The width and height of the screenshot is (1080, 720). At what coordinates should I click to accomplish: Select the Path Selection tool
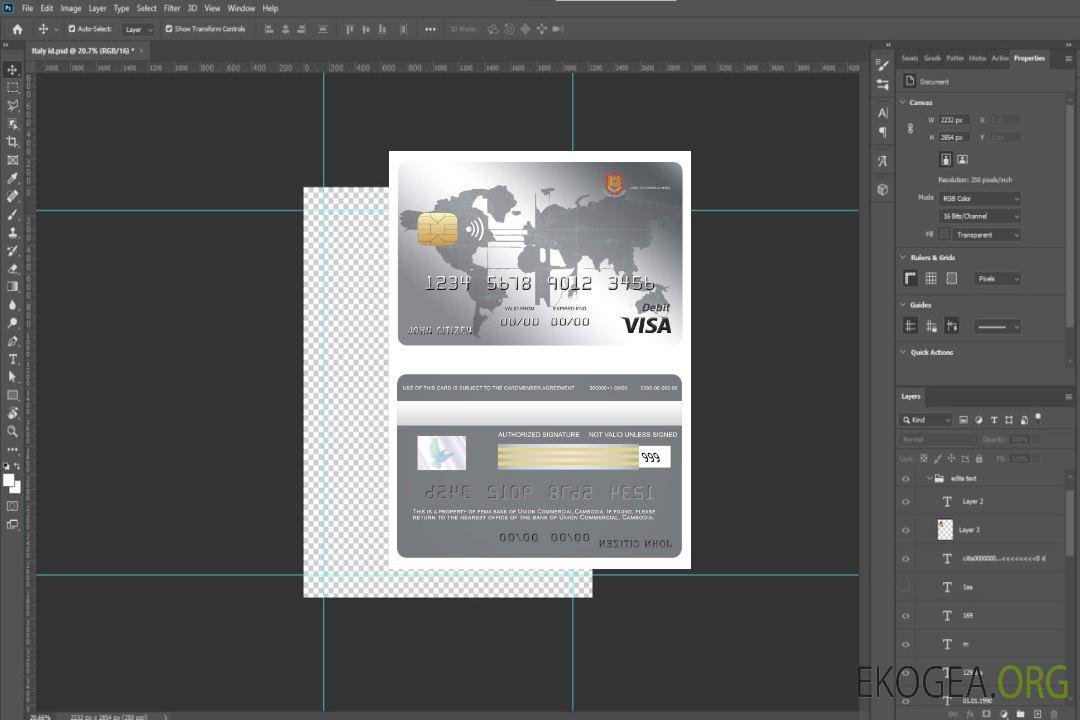(x=12, y=377)
